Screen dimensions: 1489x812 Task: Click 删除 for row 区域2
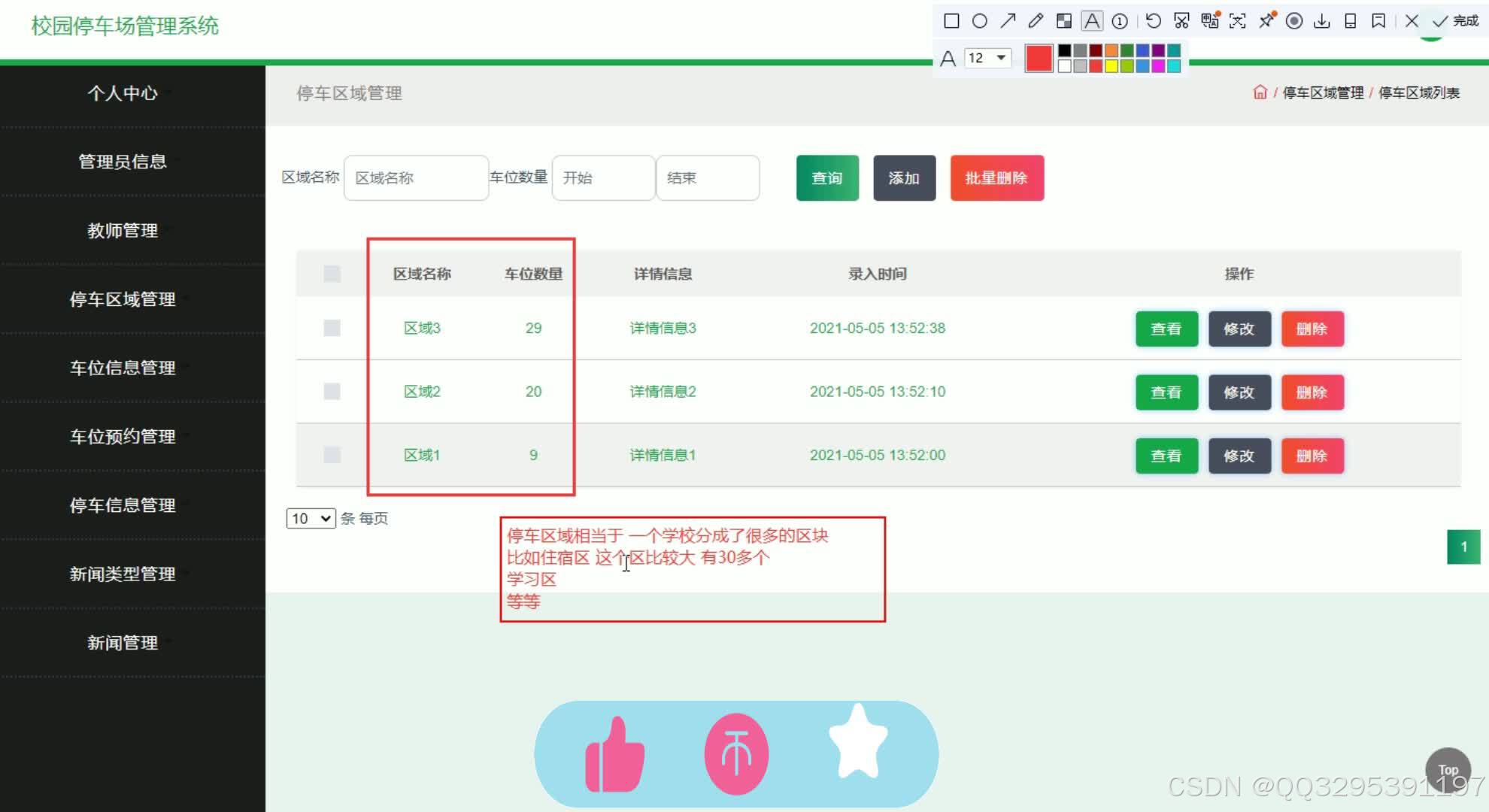(x=1312, y=392)
